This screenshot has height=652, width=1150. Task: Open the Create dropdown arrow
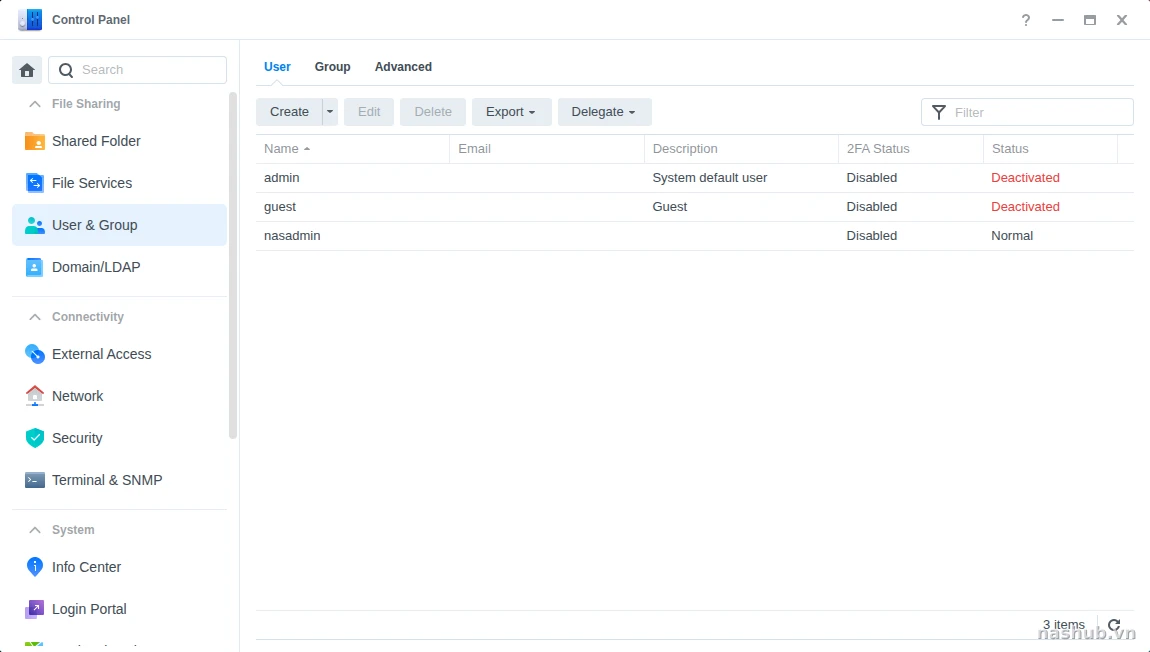[330, 111]
